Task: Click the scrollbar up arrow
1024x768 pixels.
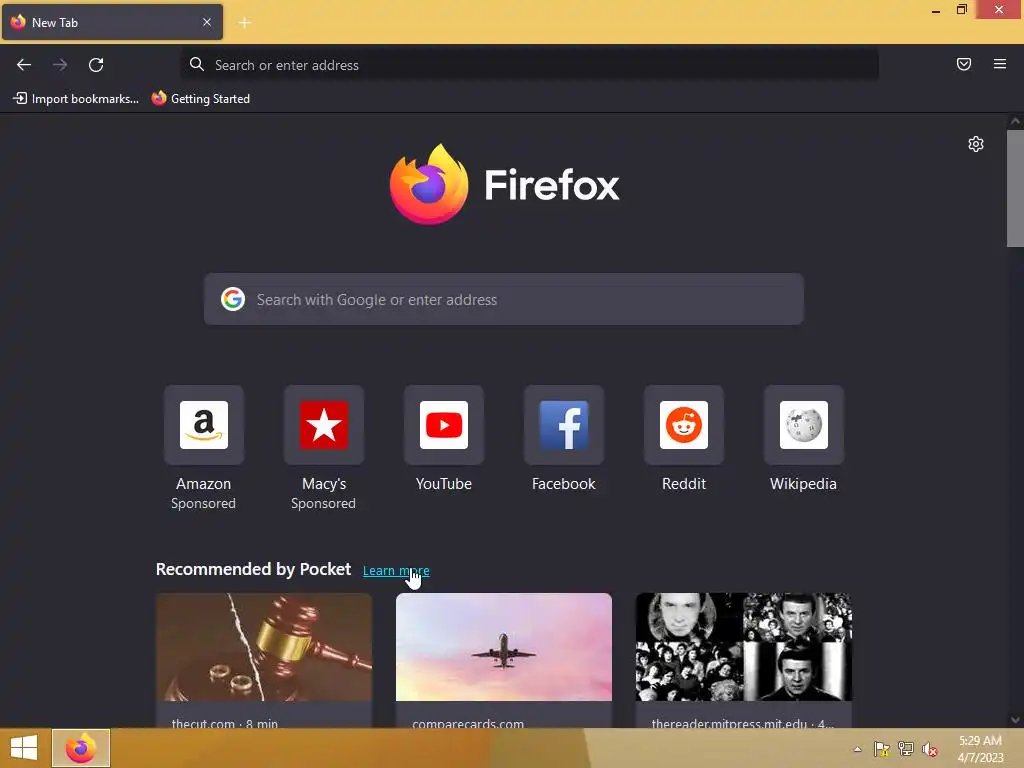Action: click(x=1015, y=121)
